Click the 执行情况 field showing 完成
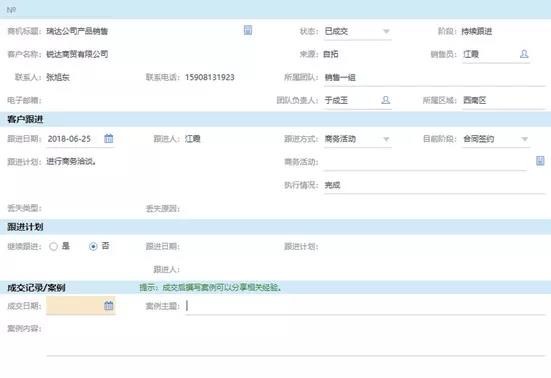This screenshot has width=551, height=378. point(434,185)
